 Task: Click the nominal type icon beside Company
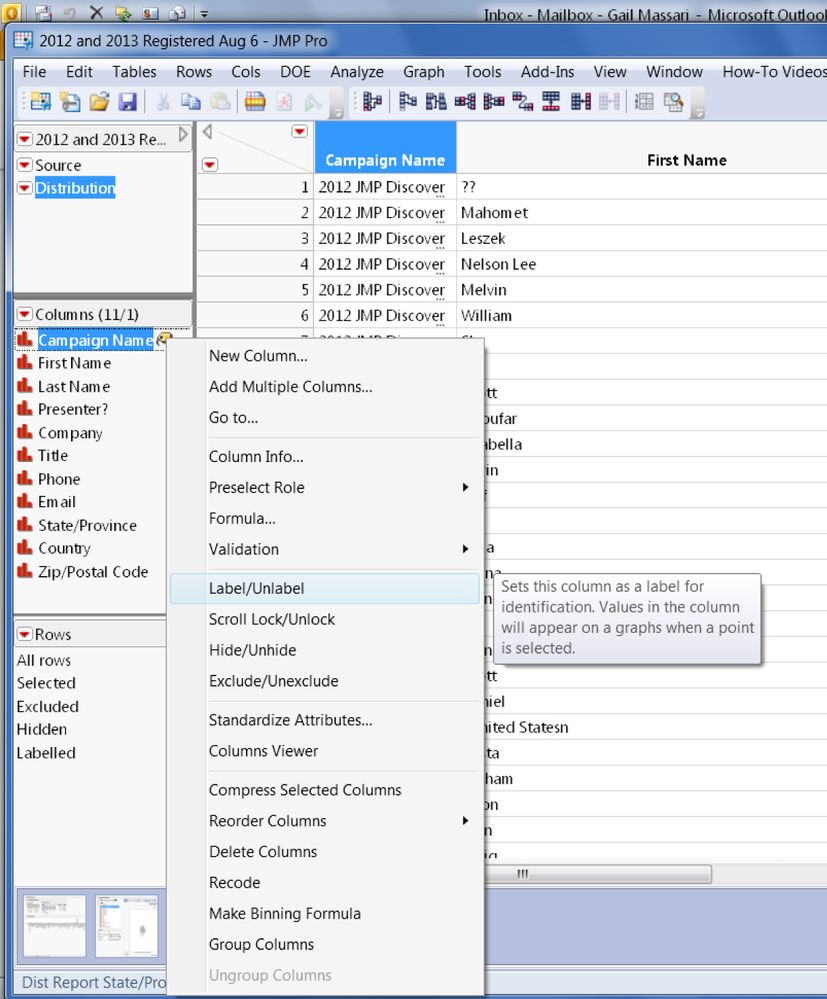[25, 432]
